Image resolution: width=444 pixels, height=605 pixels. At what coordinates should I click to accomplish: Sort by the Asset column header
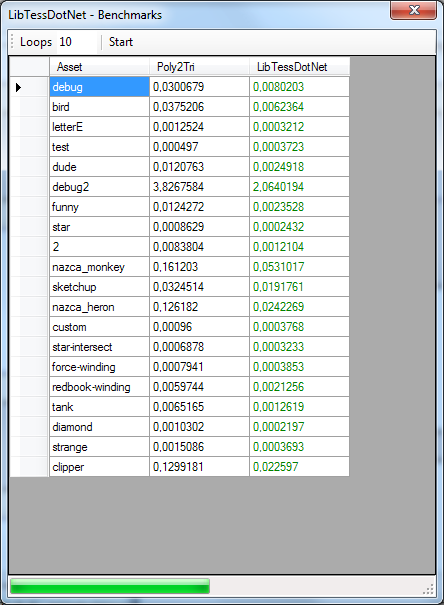[99, 67]
